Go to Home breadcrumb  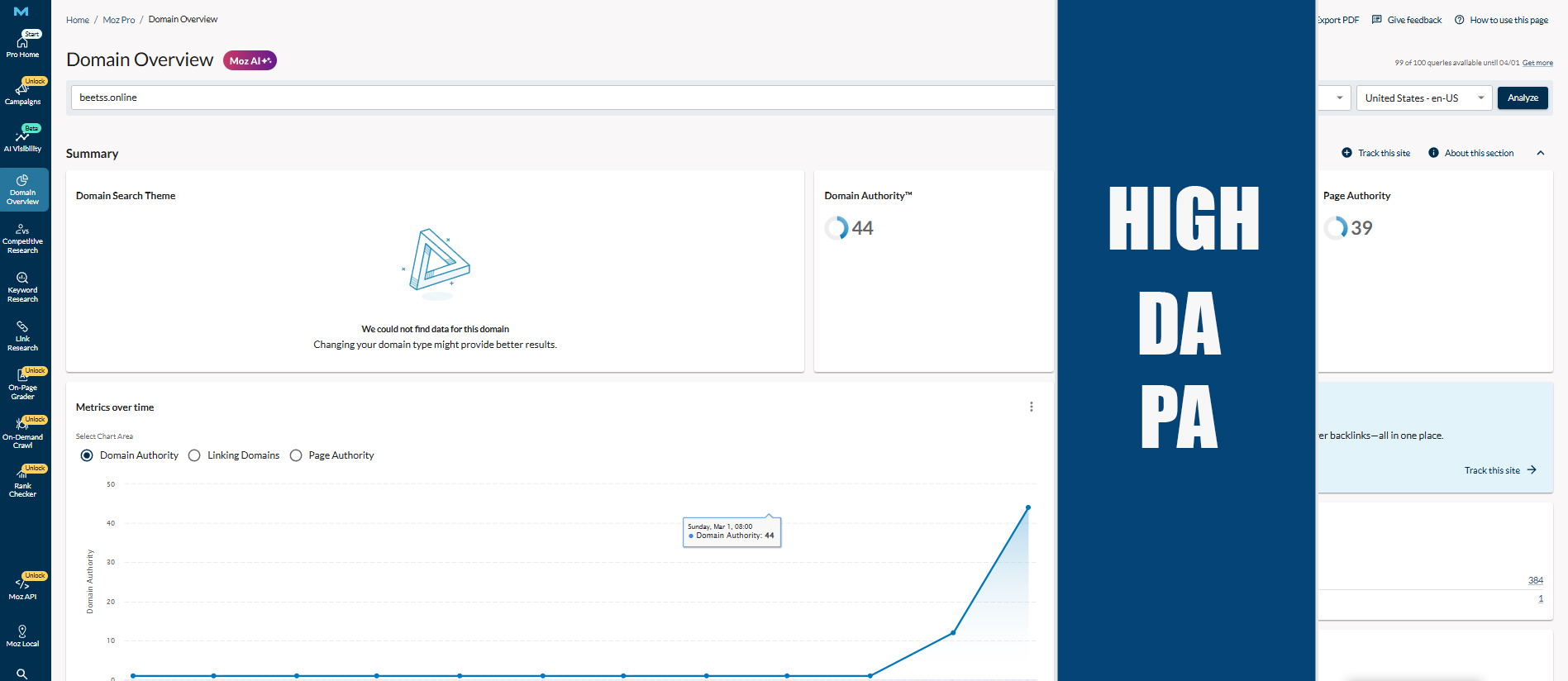click(x=78, y=20)
